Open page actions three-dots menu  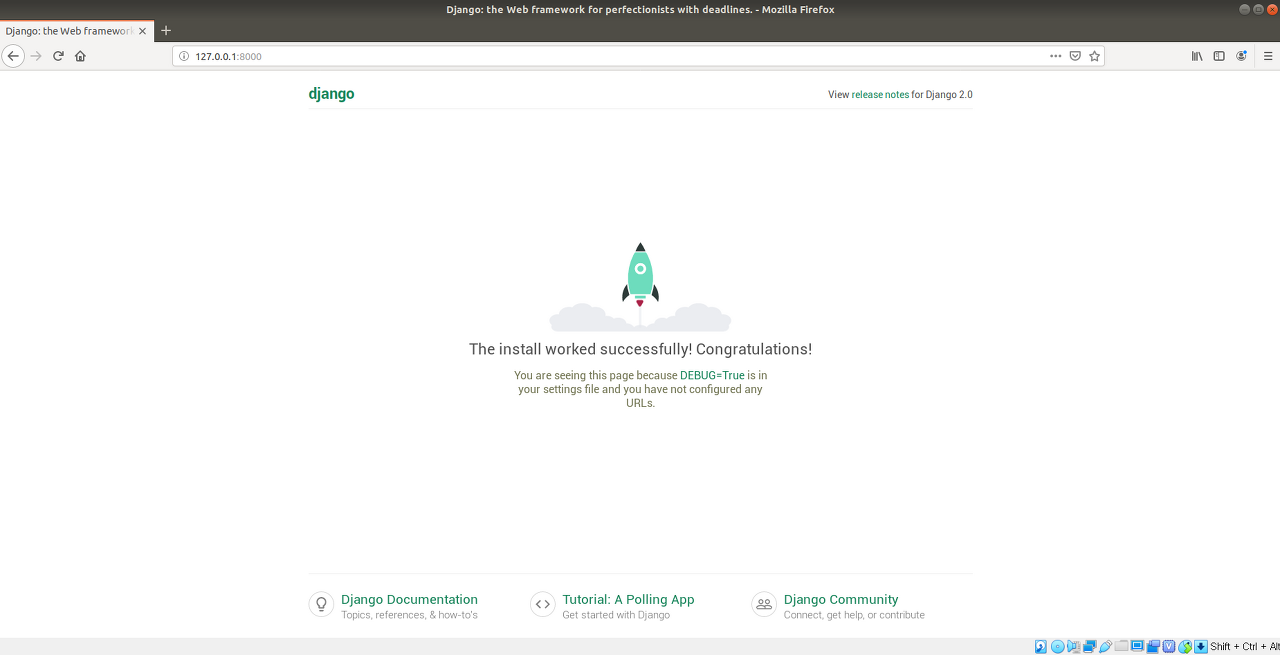tap(1055, 56)
